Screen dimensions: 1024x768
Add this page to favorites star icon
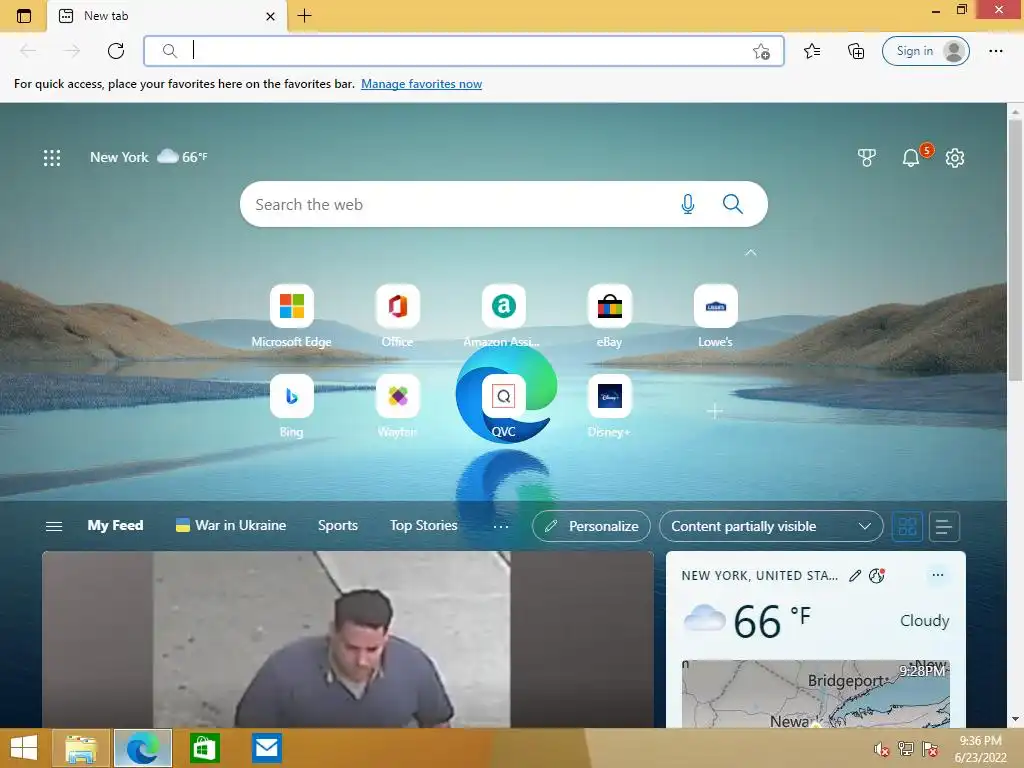(x=761, y=51)
